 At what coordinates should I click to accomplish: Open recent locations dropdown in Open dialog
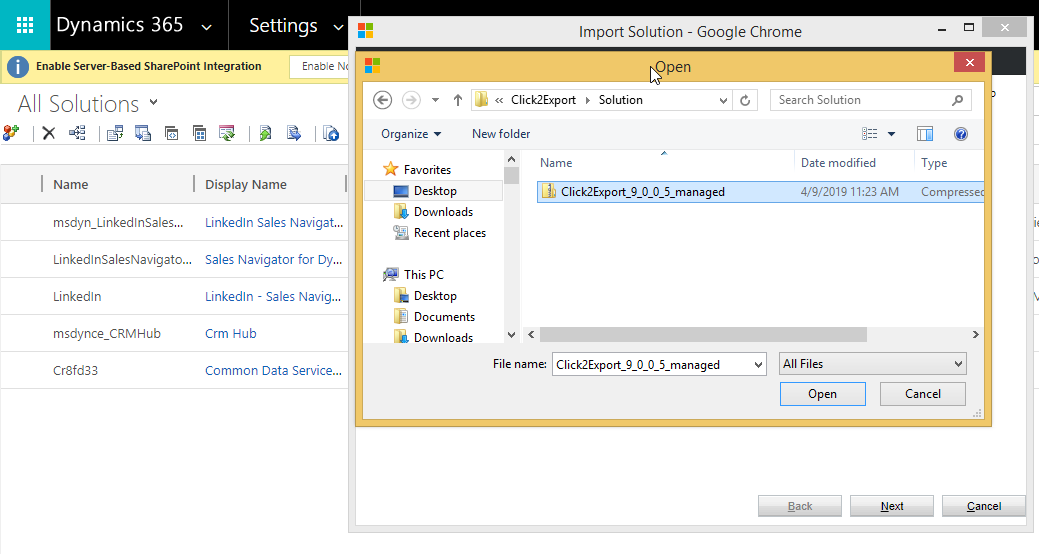(435, 100)
